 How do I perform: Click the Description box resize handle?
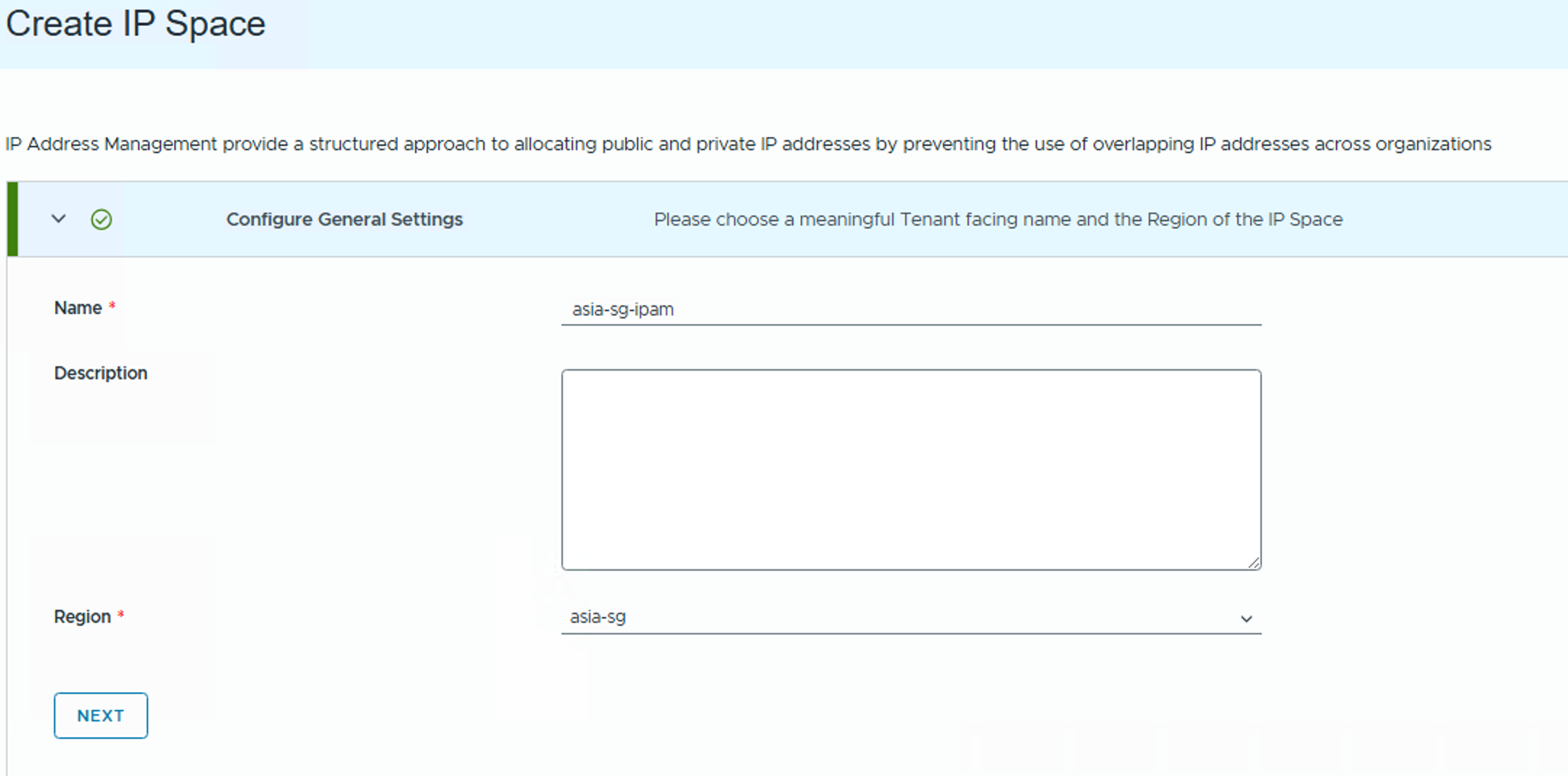tap(1253, 562)
